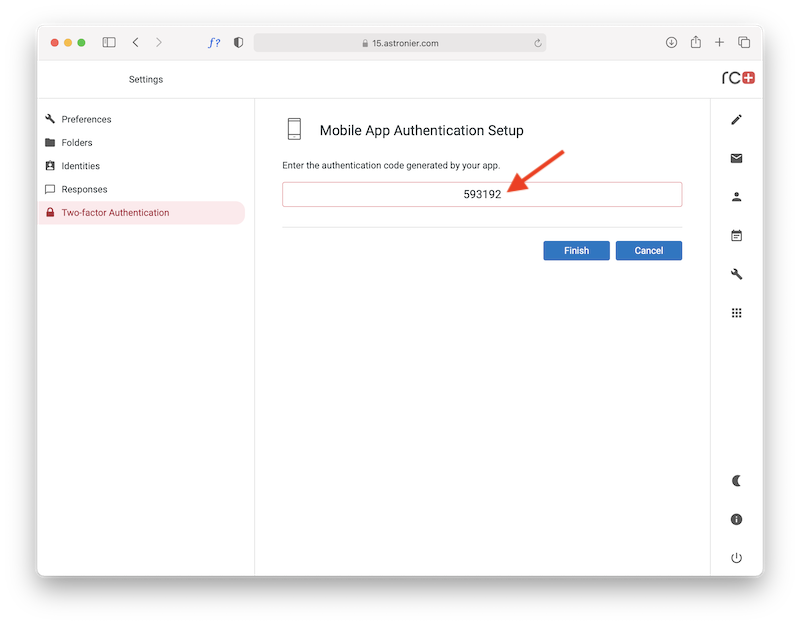
Task: Open the Contacts person icon
Action: (x=736, y=197)
